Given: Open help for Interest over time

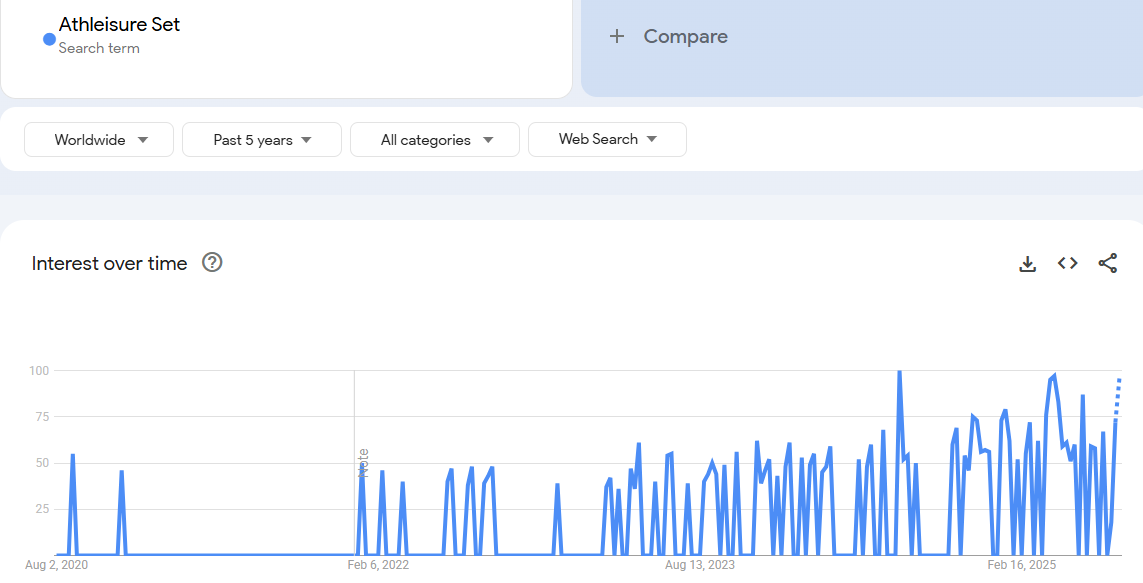Looking at the screenshot, I should pyautogui.click(x=212, y=263).
